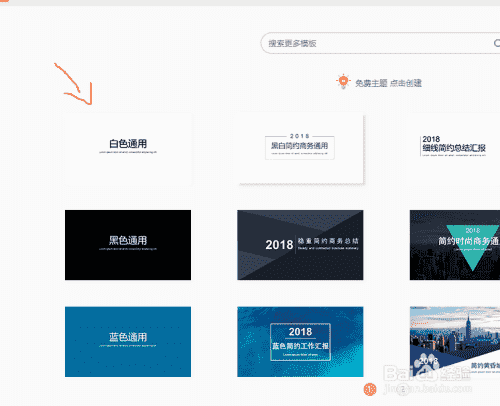Click the search magnifier icon
The width and height of the screenshot is (500, 406).
pos(497,43)
